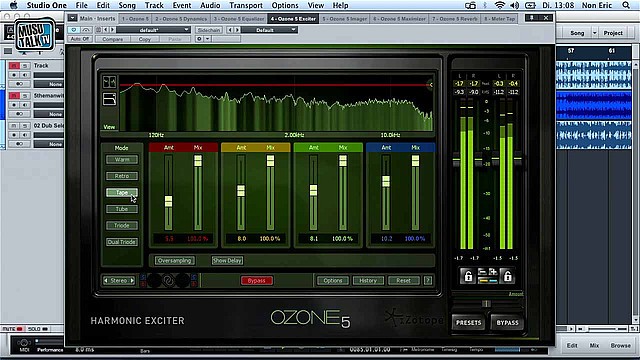Click the History button

tap(368, 280)
